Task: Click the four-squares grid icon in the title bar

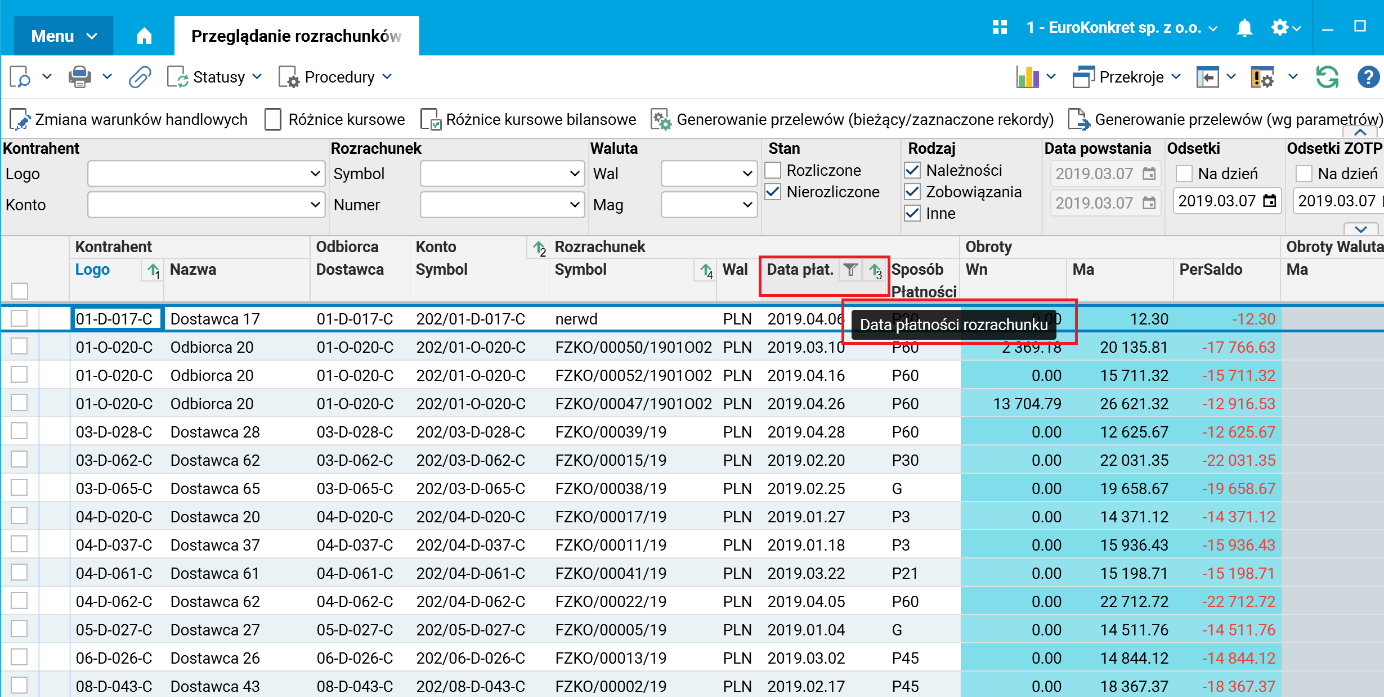Action: (x=999, y=28)
